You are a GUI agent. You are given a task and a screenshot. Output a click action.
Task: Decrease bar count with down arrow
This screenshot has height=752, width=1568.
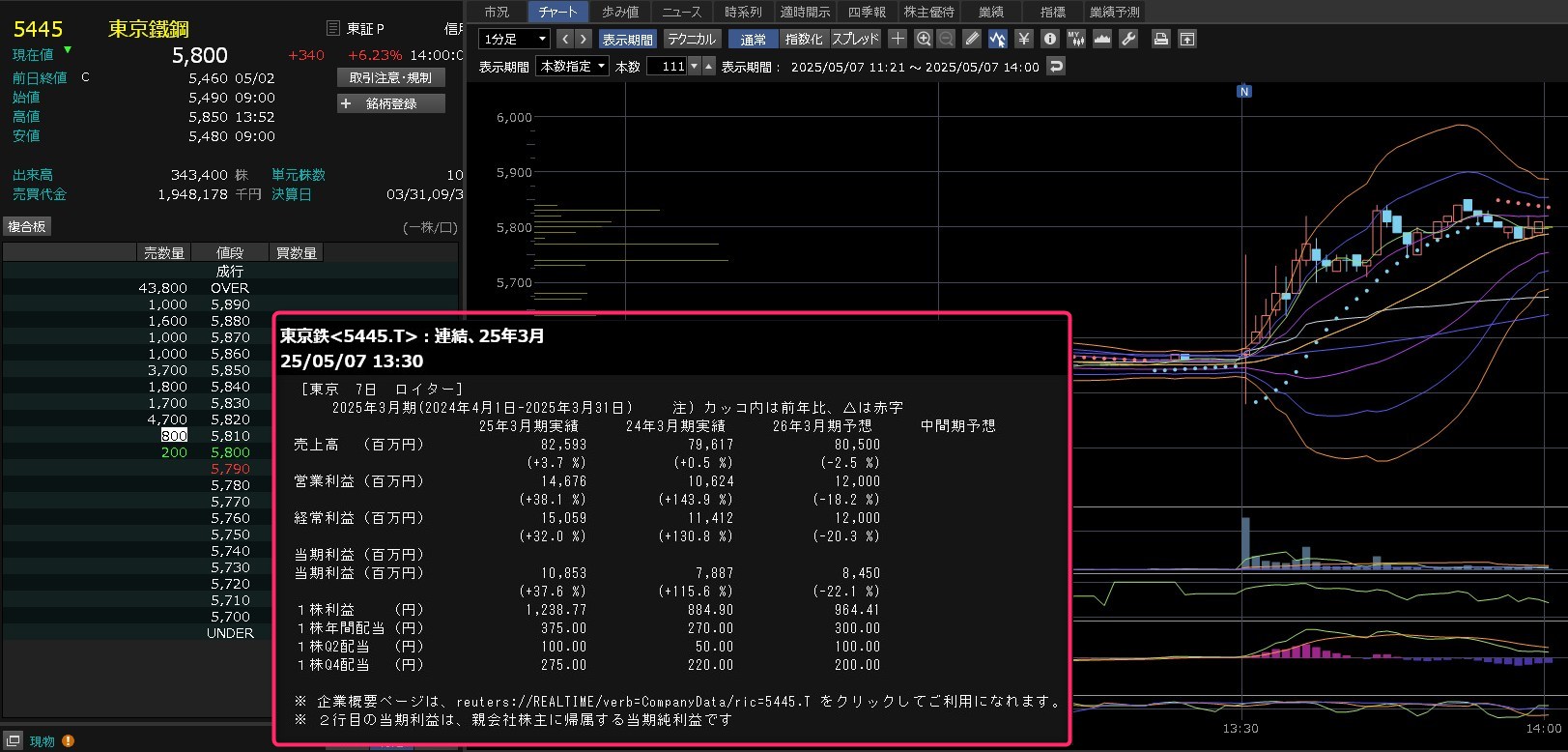pyautogui.click(x=694, y=67)
